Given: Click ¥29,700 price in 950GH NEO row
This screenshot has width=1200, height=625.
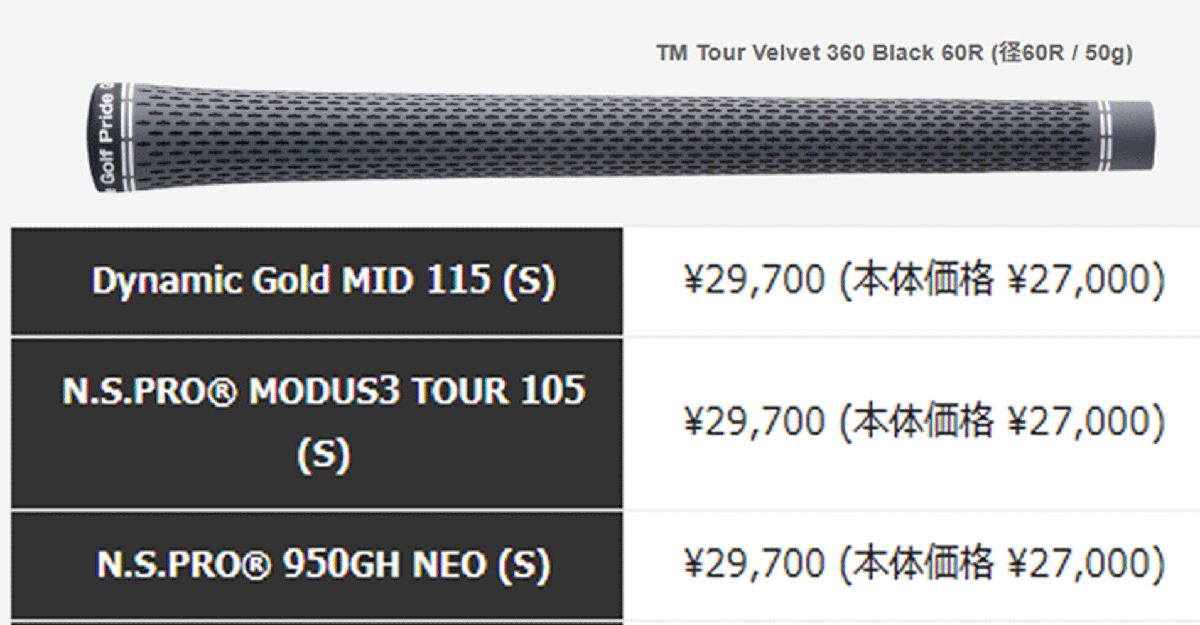Looking at the screenshot, I should click(x=754, y=565).
